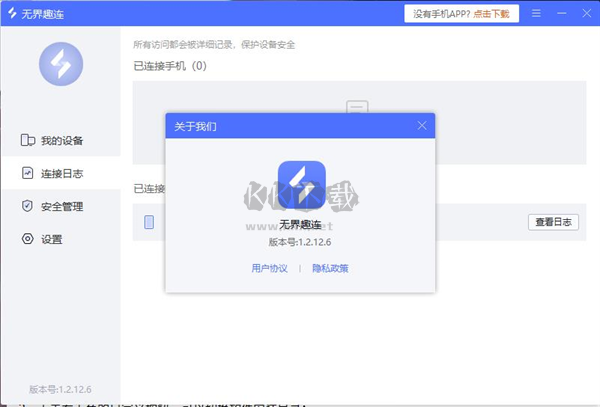Close the 关于我们 dialog

tap(422, 125)
